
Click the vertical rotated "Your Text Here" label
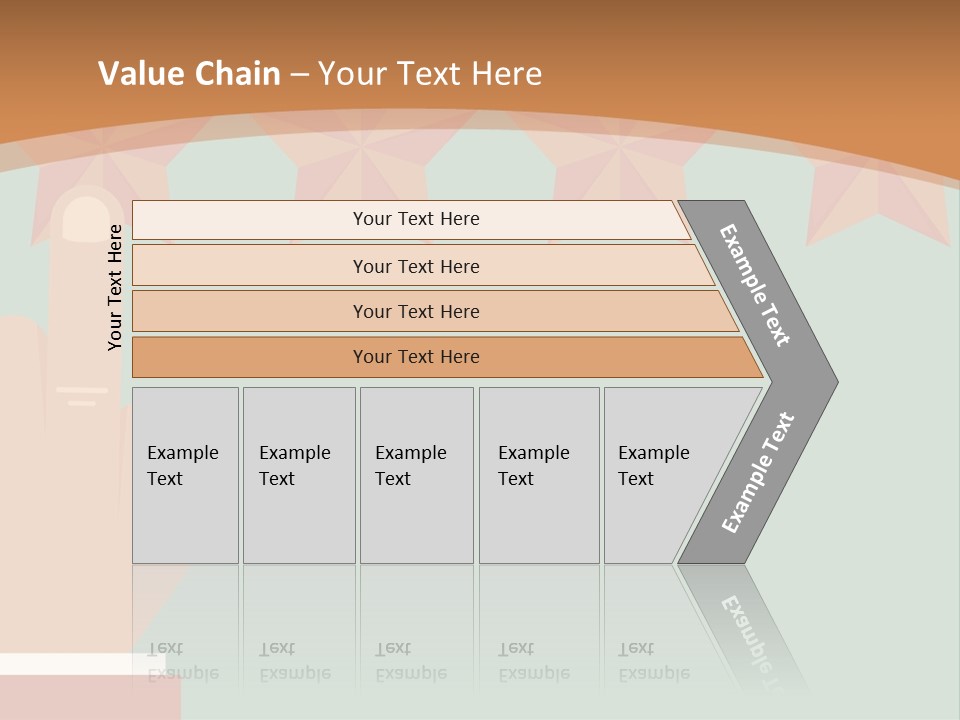coord(116,287)
